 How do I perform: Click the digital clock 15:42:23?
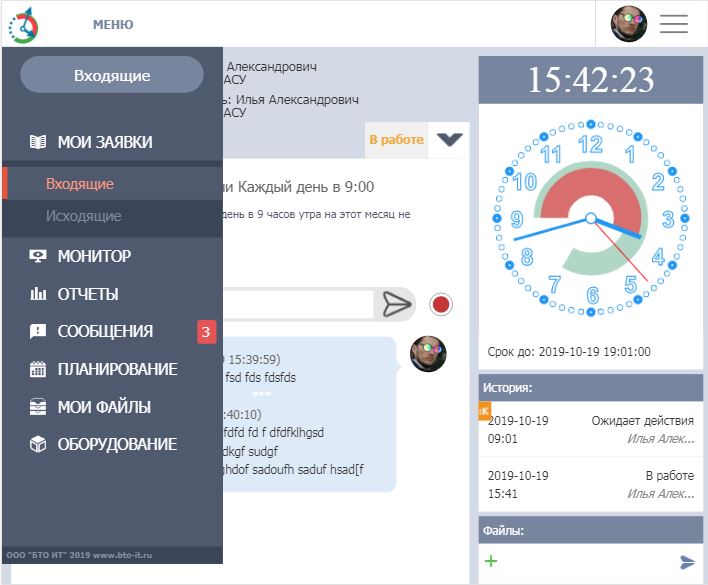click(591, 80)
